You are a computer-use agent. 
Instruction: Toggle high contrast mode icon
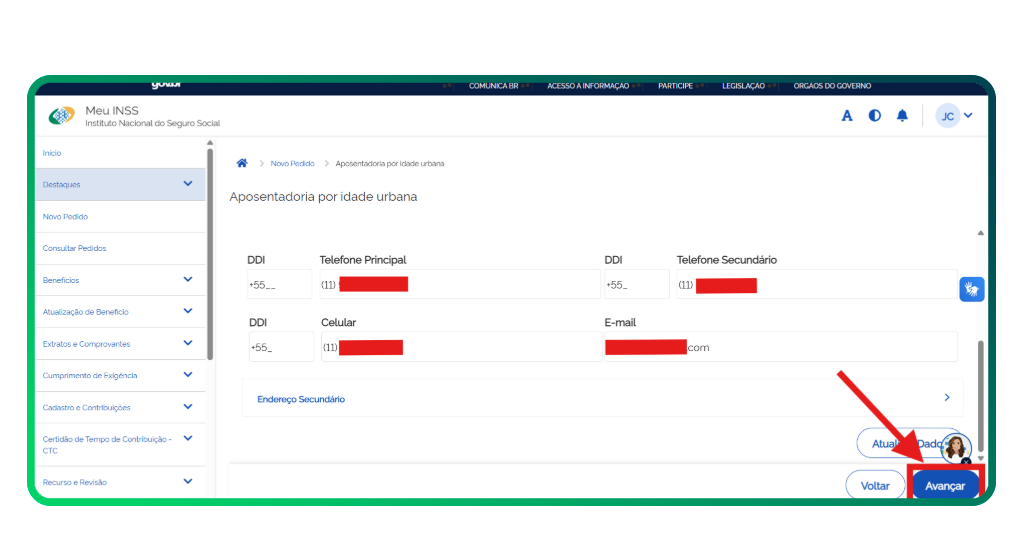[875, 116]
